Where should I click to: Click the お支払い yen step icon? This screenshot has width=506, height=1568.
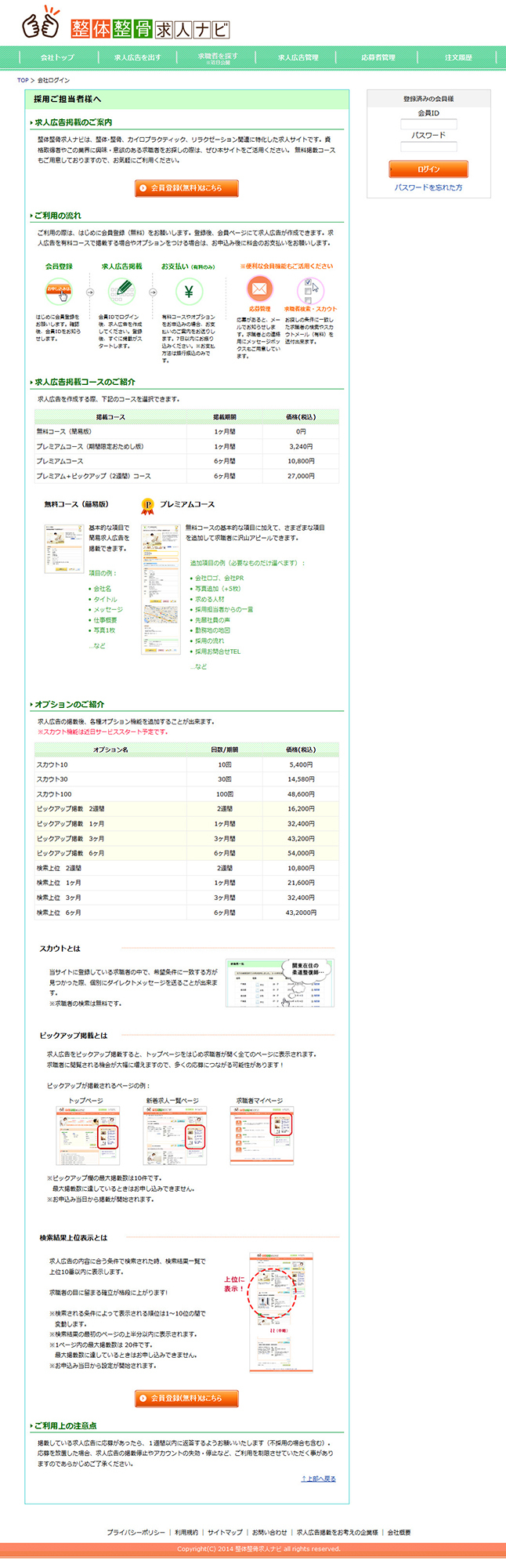click(188, 292)
